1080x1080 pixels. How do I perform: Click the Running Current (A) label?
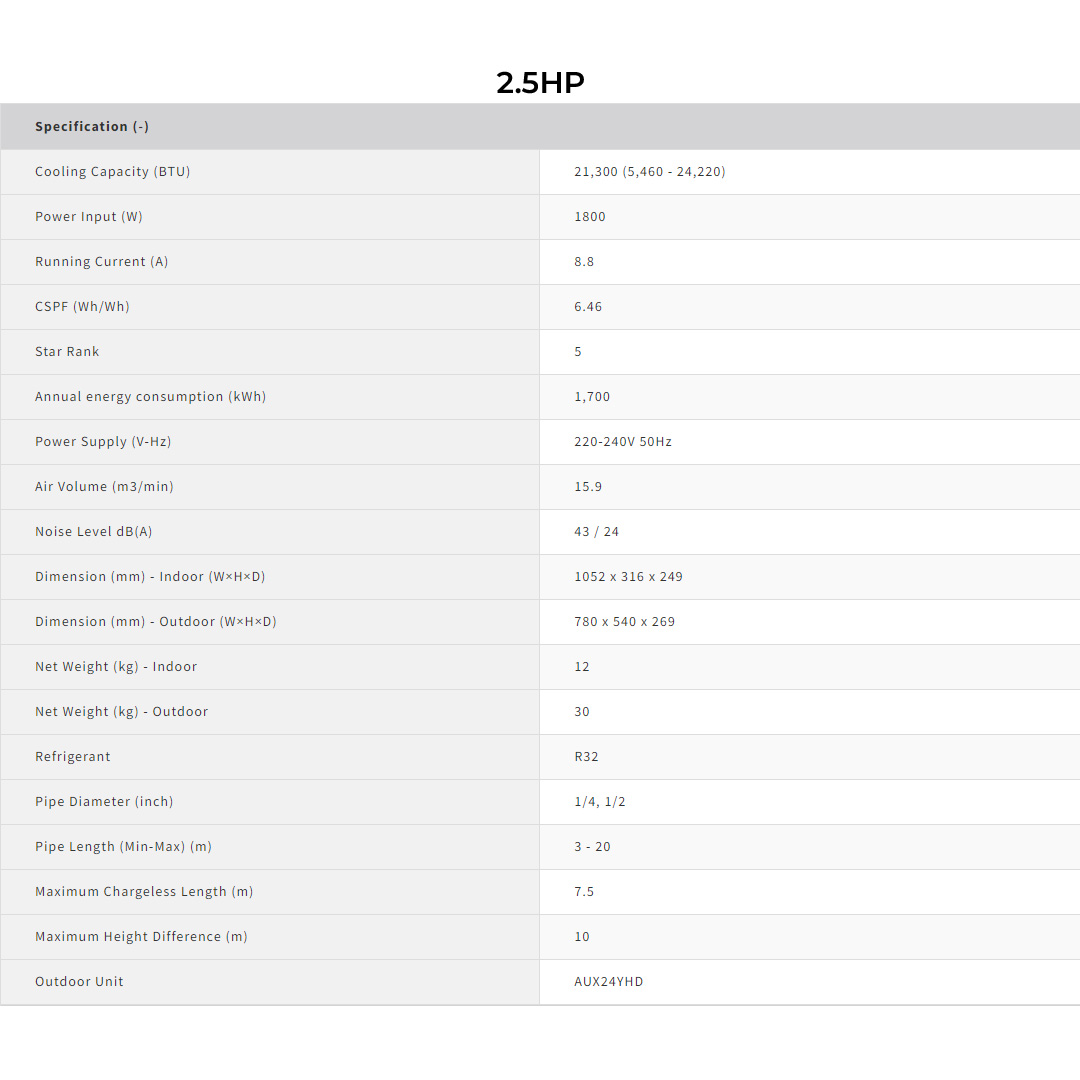(x=101, y=262)
